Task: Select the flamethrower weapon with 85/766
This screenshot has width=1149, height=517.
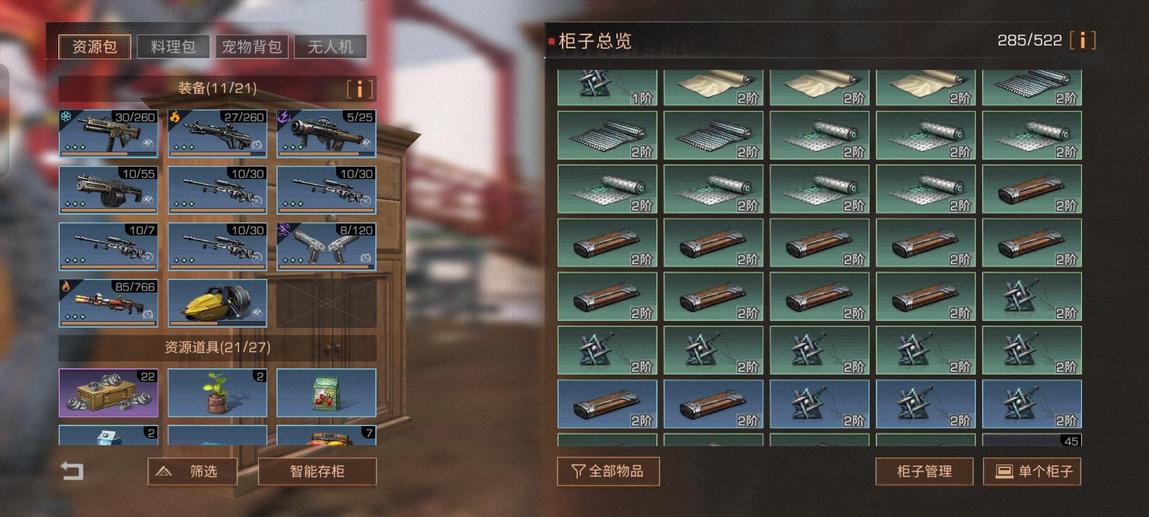Action: click(x=108, y=302)
